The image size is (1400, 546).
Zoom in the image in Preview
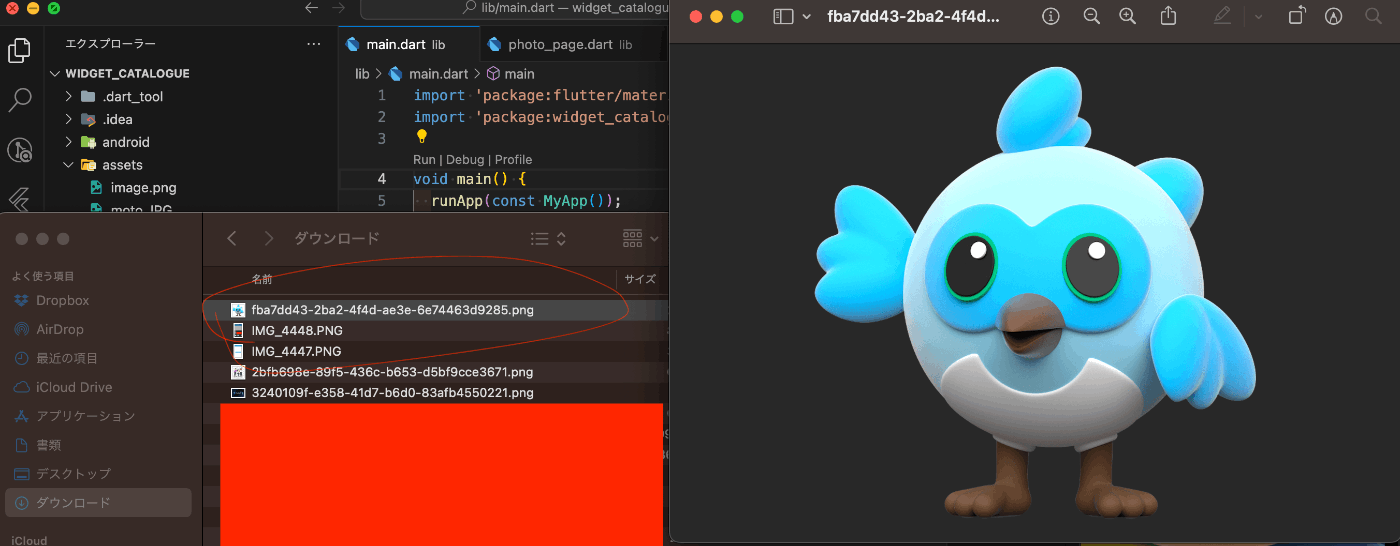coord(1128,16)
